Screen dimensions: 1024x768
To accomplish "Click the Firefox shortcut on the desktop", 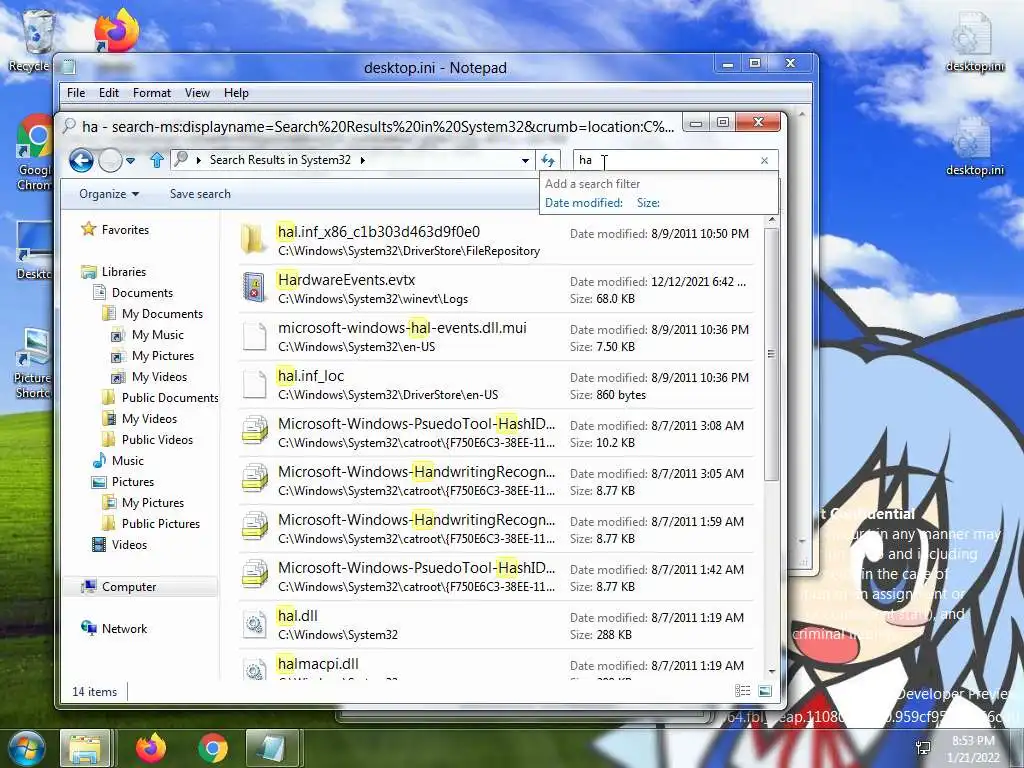I will click(x=116, y=31).
